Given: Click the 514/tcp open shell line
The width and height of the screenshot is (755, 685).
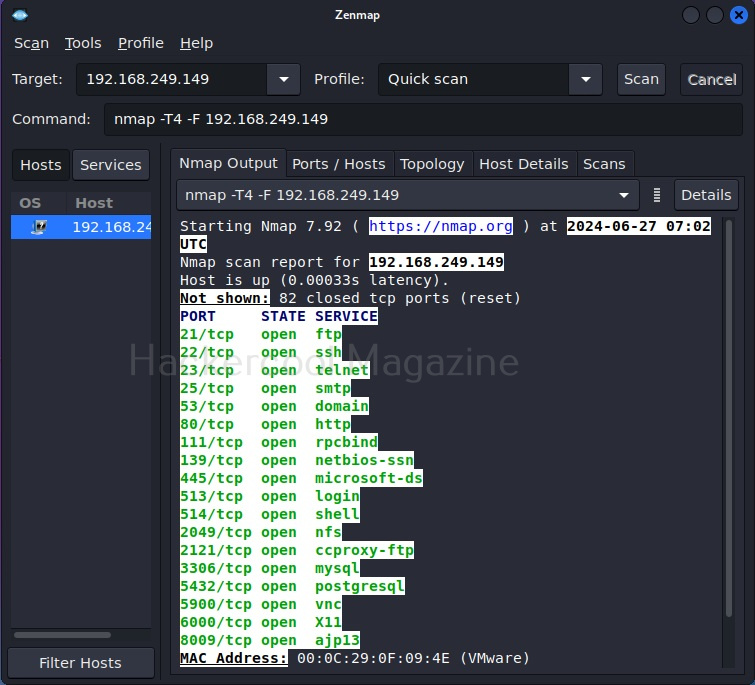Looking at the screenshot, I should [270, 515].
